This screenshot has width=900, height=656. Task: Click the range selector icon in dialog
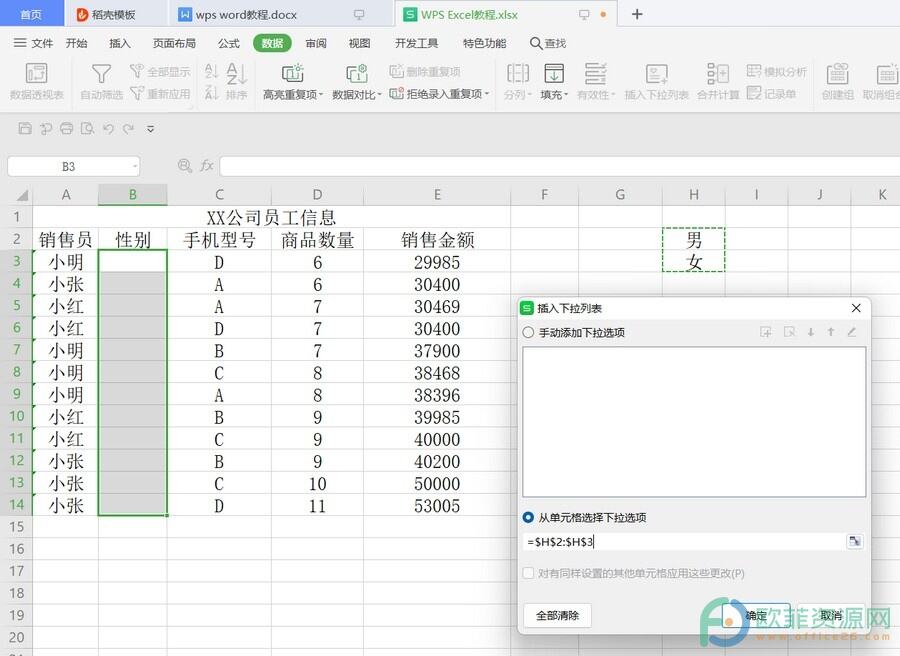tap(854, 541)
